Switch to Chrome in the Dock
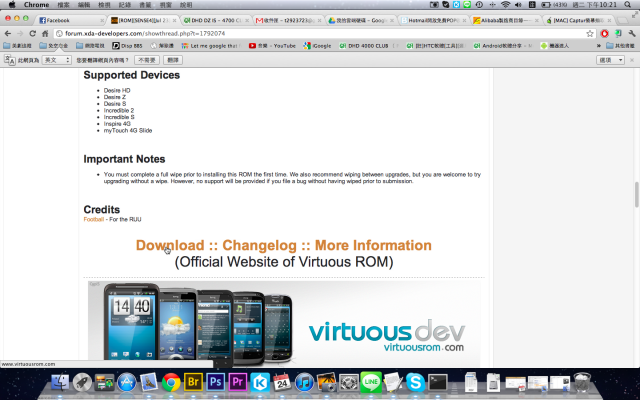This screenshot has height=400, width=640. (x=171, y=383)
